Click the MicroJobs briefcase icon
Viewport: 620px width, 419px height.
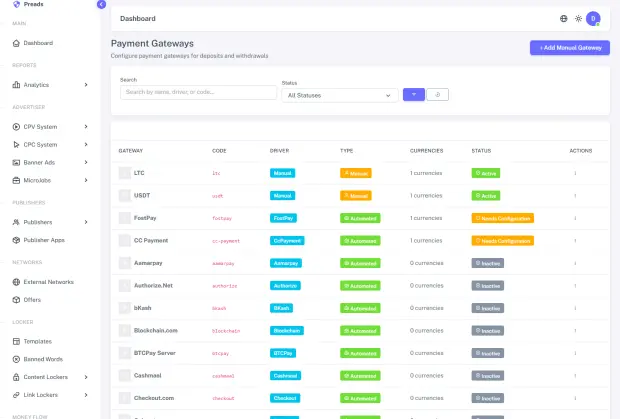pyautogui.click(x=16, y=180)
